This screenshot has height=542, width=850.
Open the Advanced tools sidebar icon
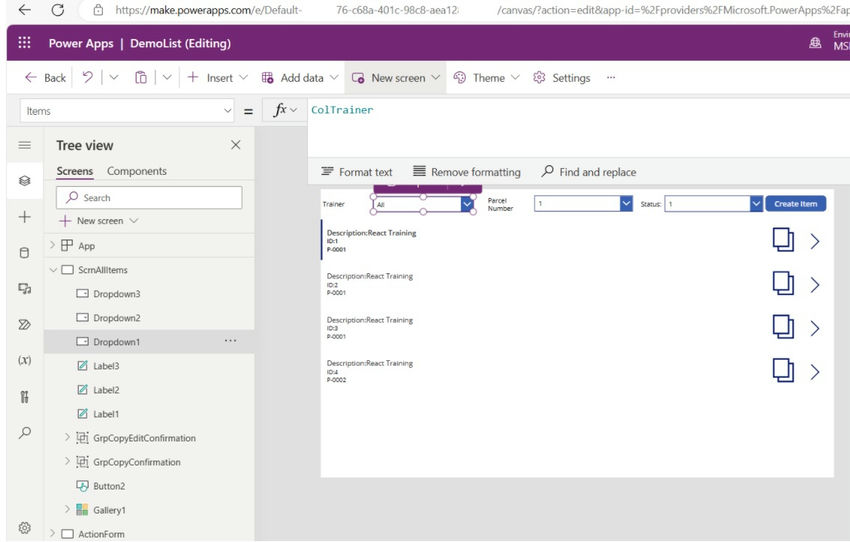point(24,397)
